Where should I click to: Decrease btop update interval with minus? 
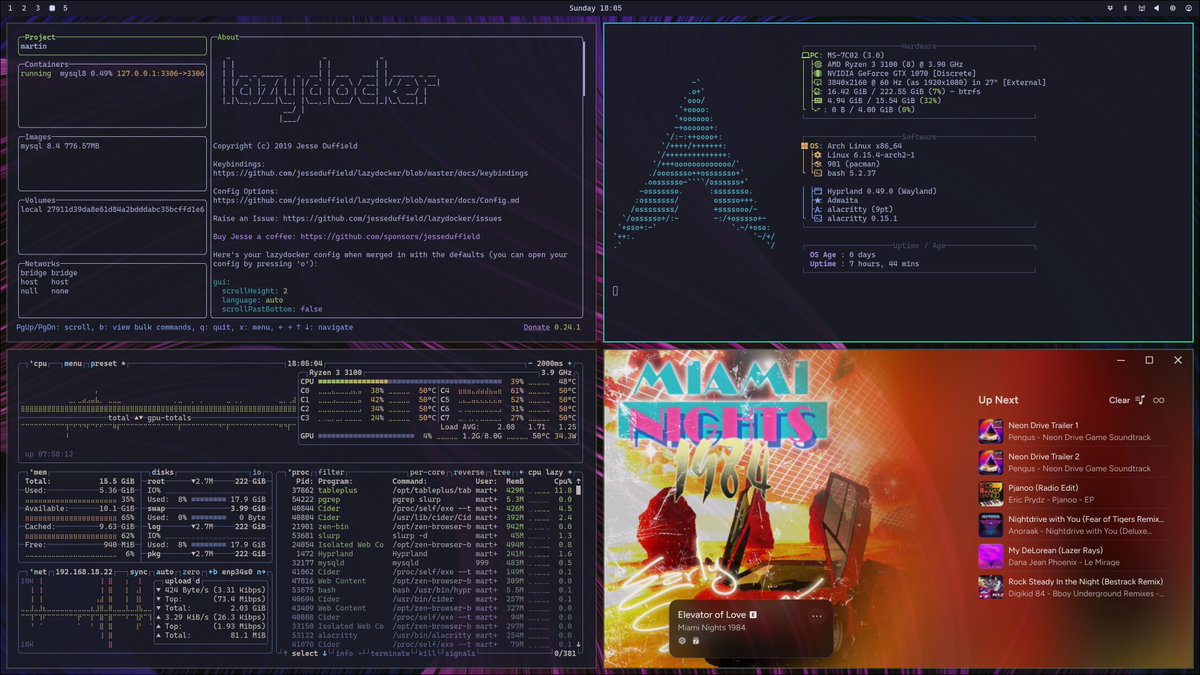click(x=529, y=364)
